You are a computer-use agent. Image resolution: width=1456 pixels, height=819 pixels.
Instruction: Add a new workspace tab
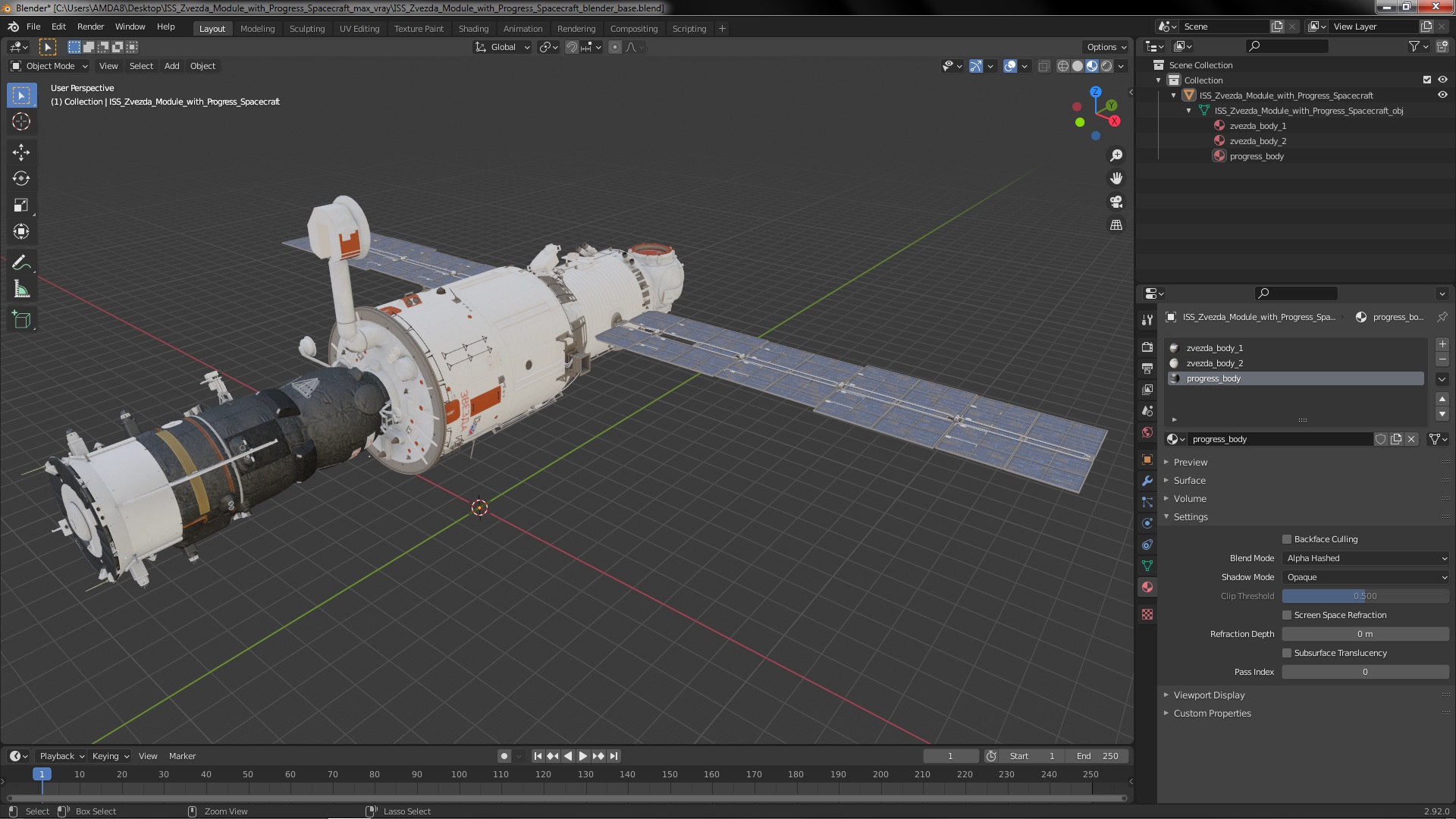[722, 29]
